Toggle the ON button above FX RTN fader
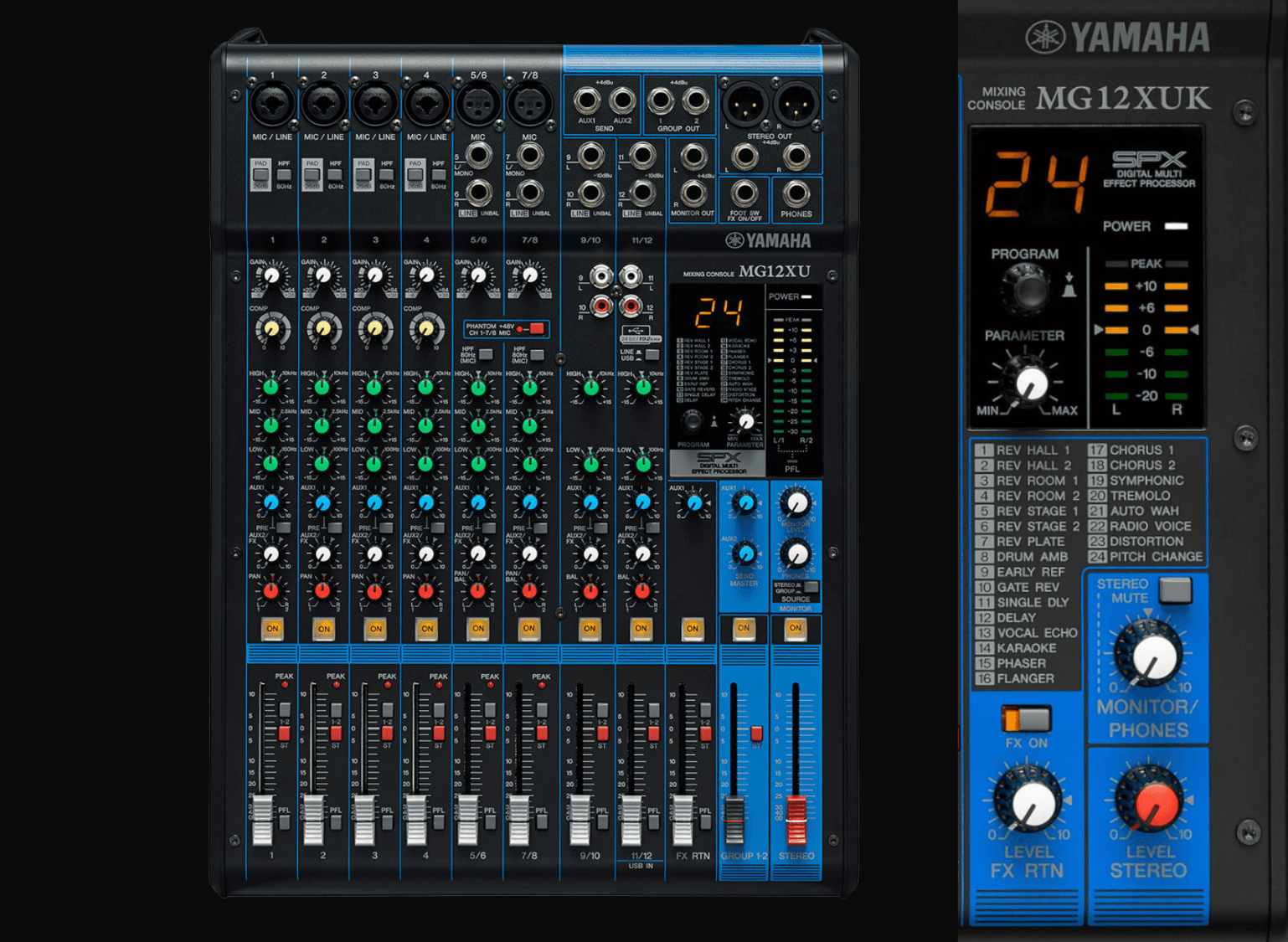The height and width of the screenshot is (942, 1288). tap(693, 628)
